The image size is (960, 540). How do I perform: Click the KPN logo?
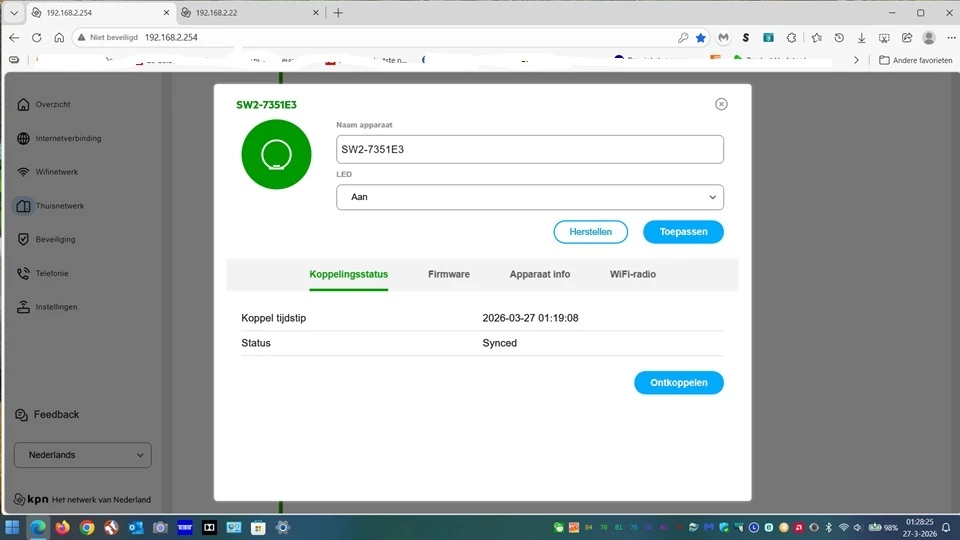coord(31,499)
